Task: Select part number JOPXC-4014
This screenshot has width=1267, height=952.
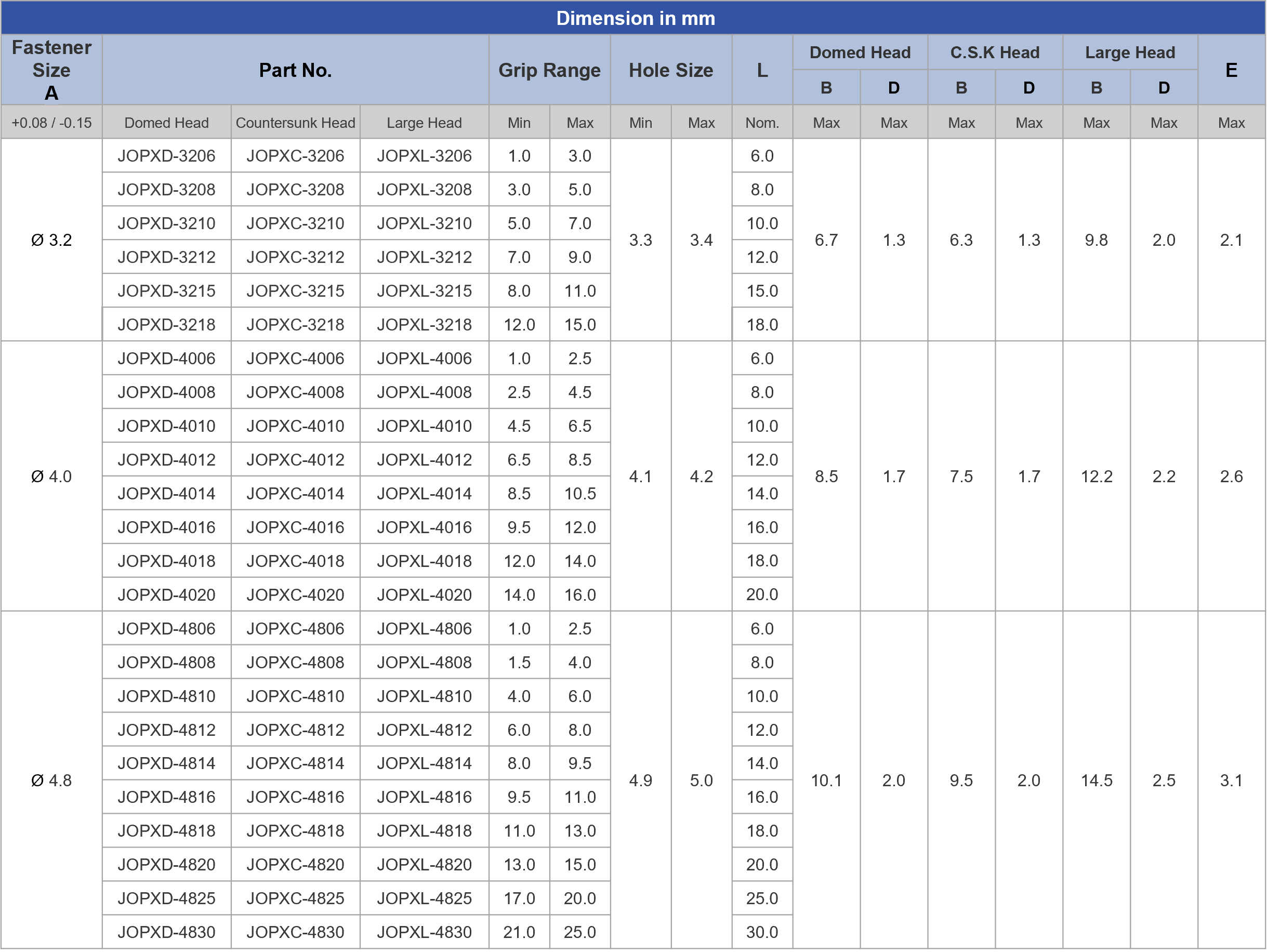Action: [296, 494]
